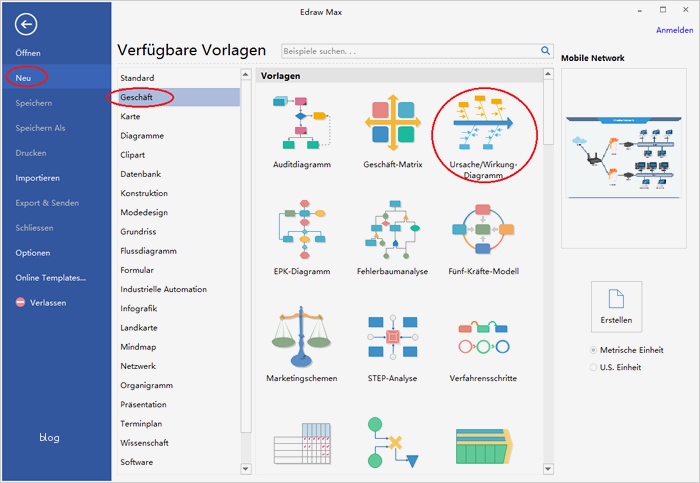Click the Erstellen create button
The height and width of the screenshot is (483, 700).
[617, 307]
